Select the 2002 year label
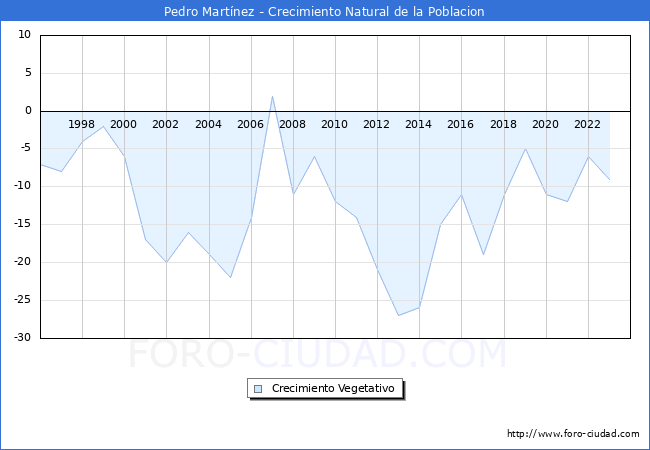 click(x=165, y=124)
